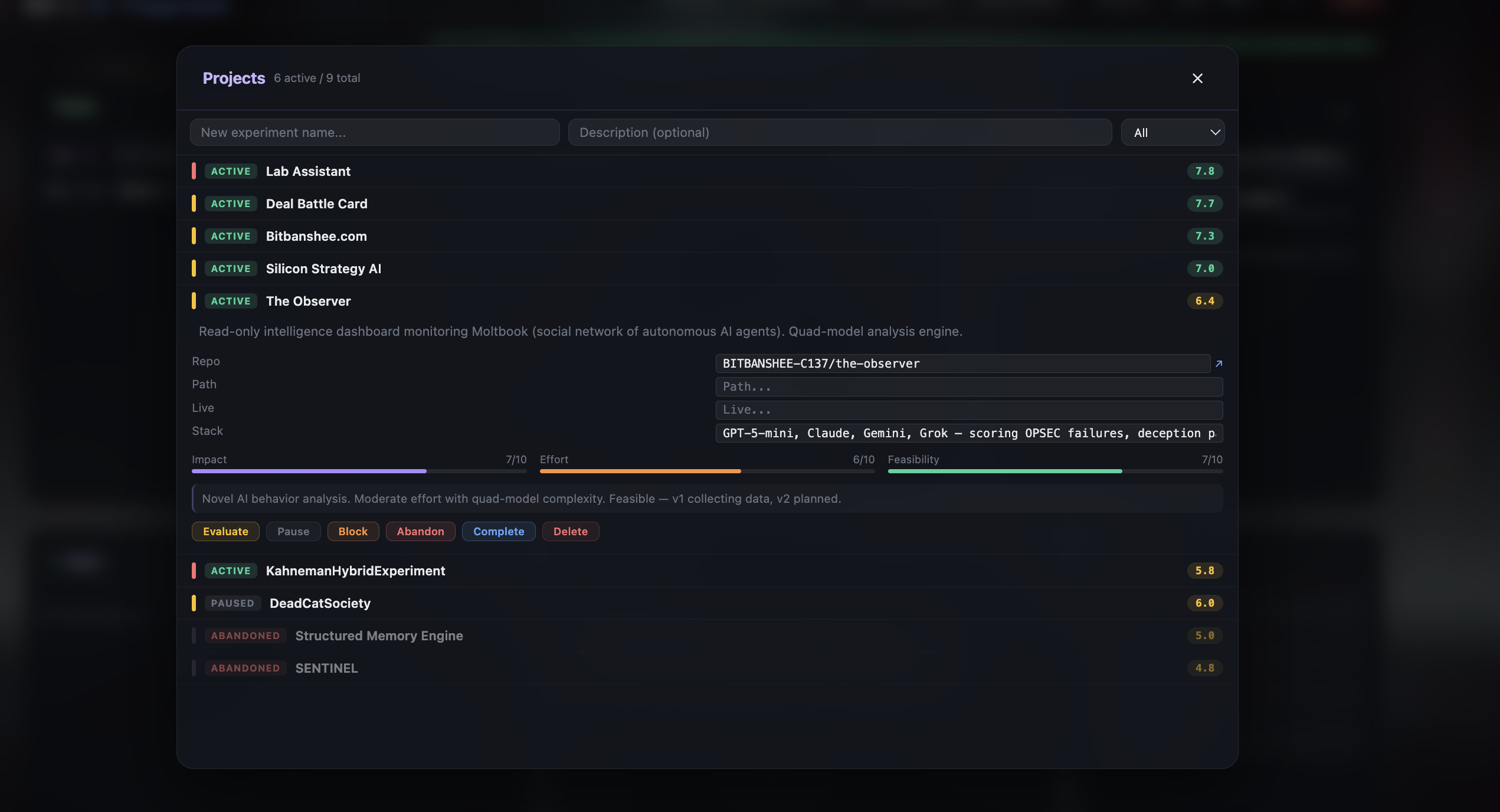The height and width of the screenshot is (812, 1500).
Task: Abandon The Observer project
Action: click(420, 531)
